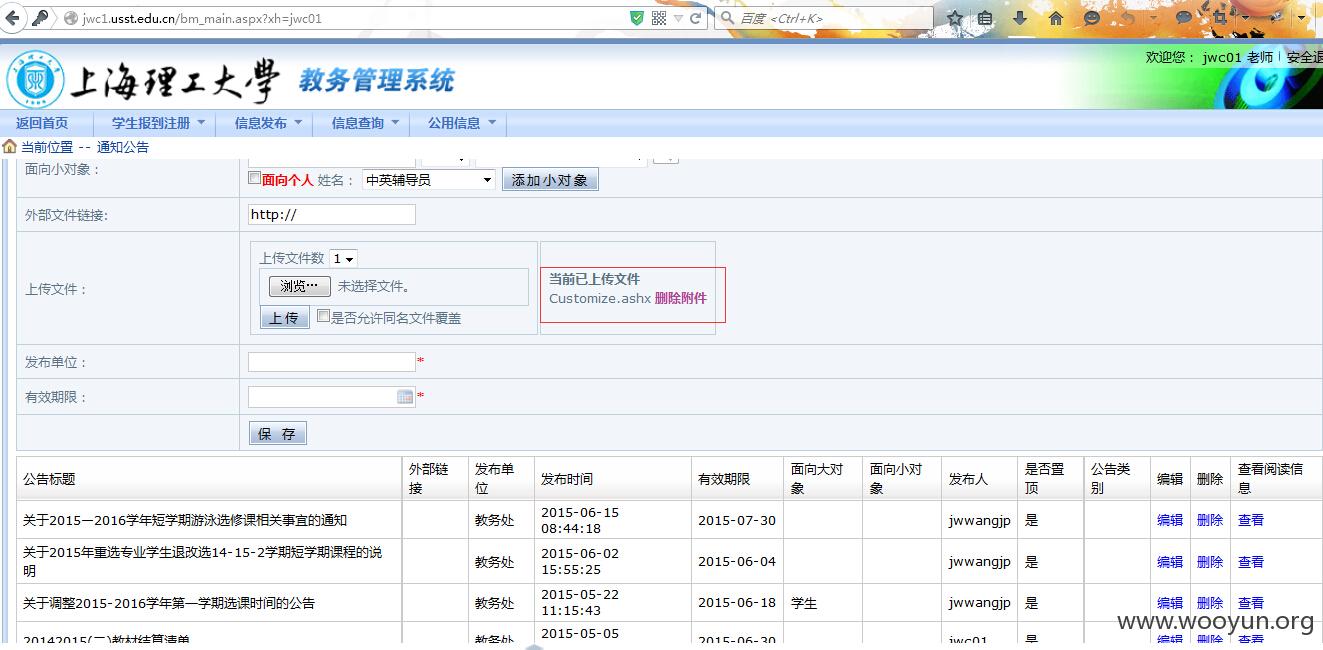1323x650 pixels.
Task: Click the 上传 upload button
Action: [x=285, y=317]
